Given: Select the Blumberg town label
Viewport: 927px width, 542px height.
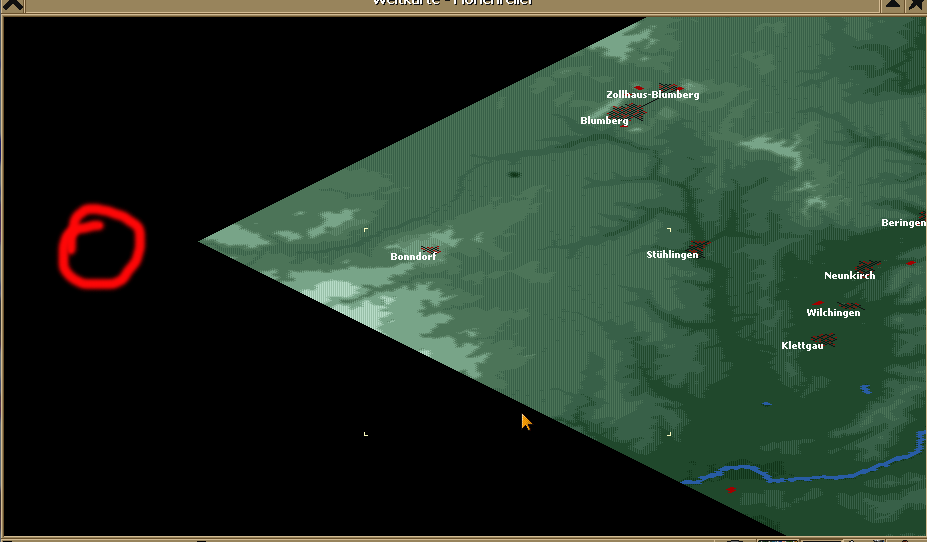Looking at the screenshot, I should [604, 121].
